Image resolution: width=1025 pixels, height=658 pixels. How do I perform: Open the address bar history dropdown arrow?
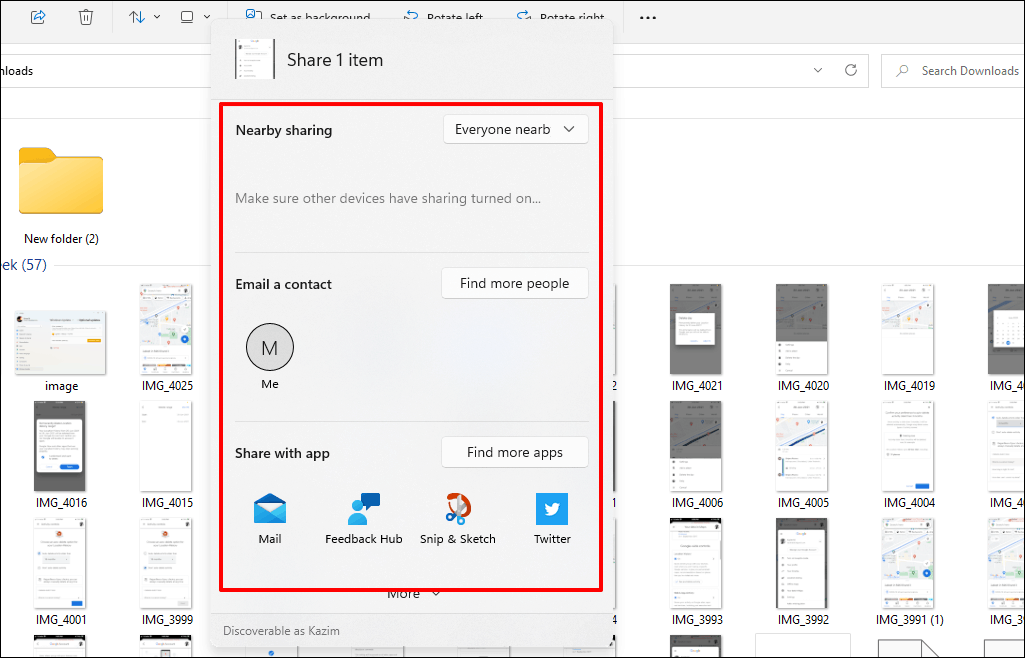click(x=817, y=70)
